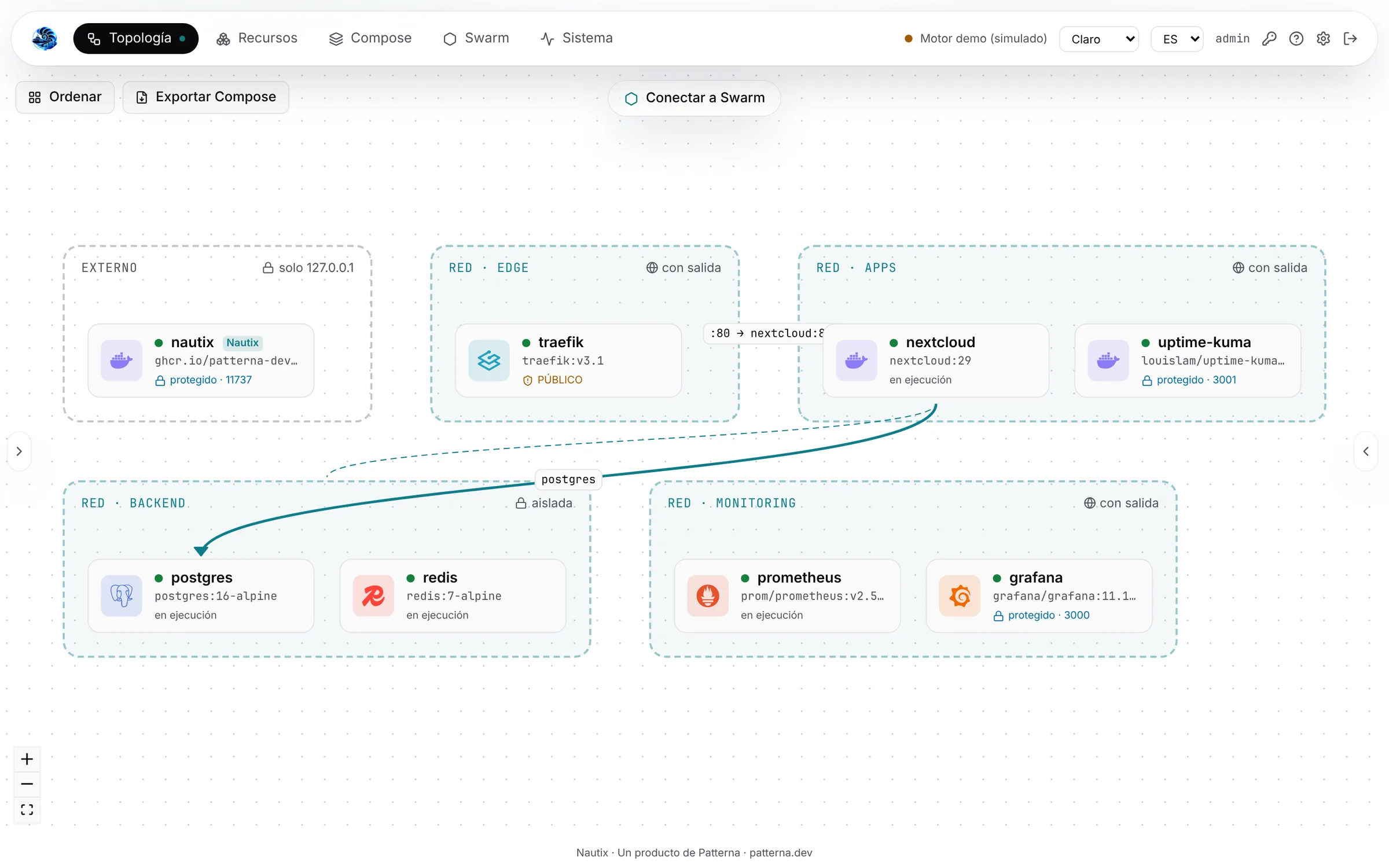Open help via question mark icon
The height and width of the screenshot is (868, 1389).
(1296, 39)
